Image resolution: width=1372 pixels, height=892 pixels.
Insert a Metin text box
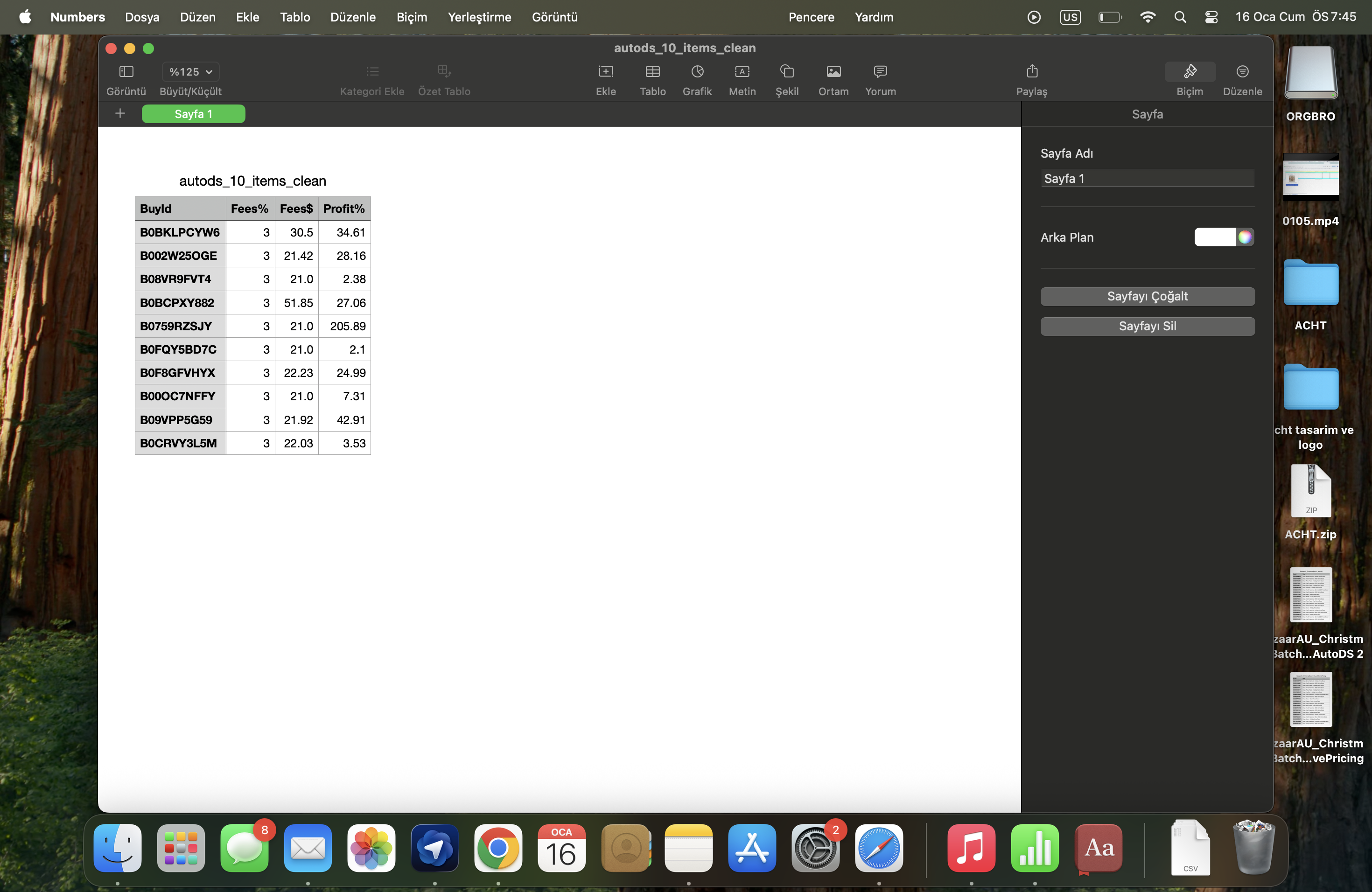pyautogui.click(x=742, y=71)
